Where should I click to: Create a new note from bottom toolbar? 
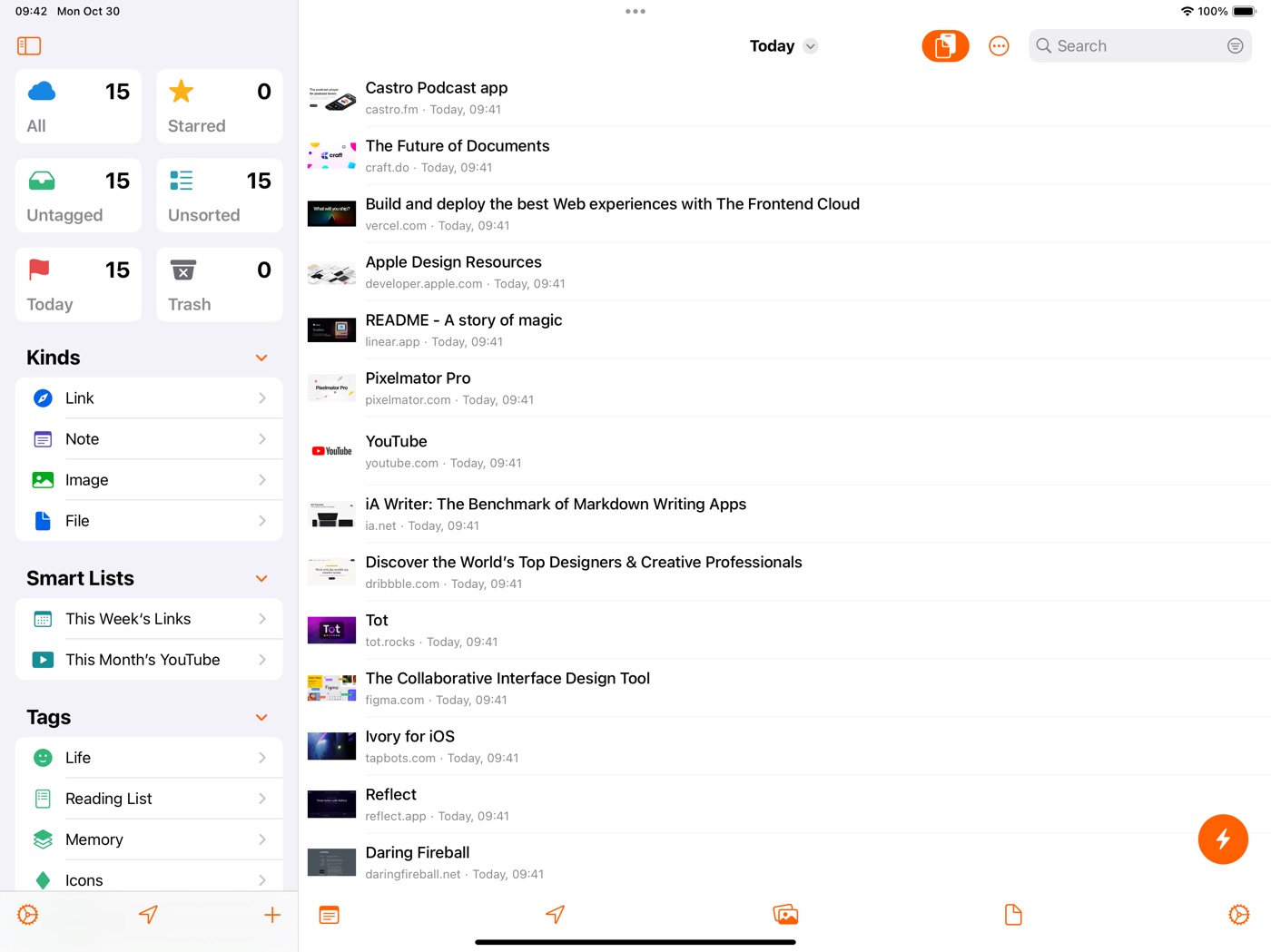pos(330,915)
